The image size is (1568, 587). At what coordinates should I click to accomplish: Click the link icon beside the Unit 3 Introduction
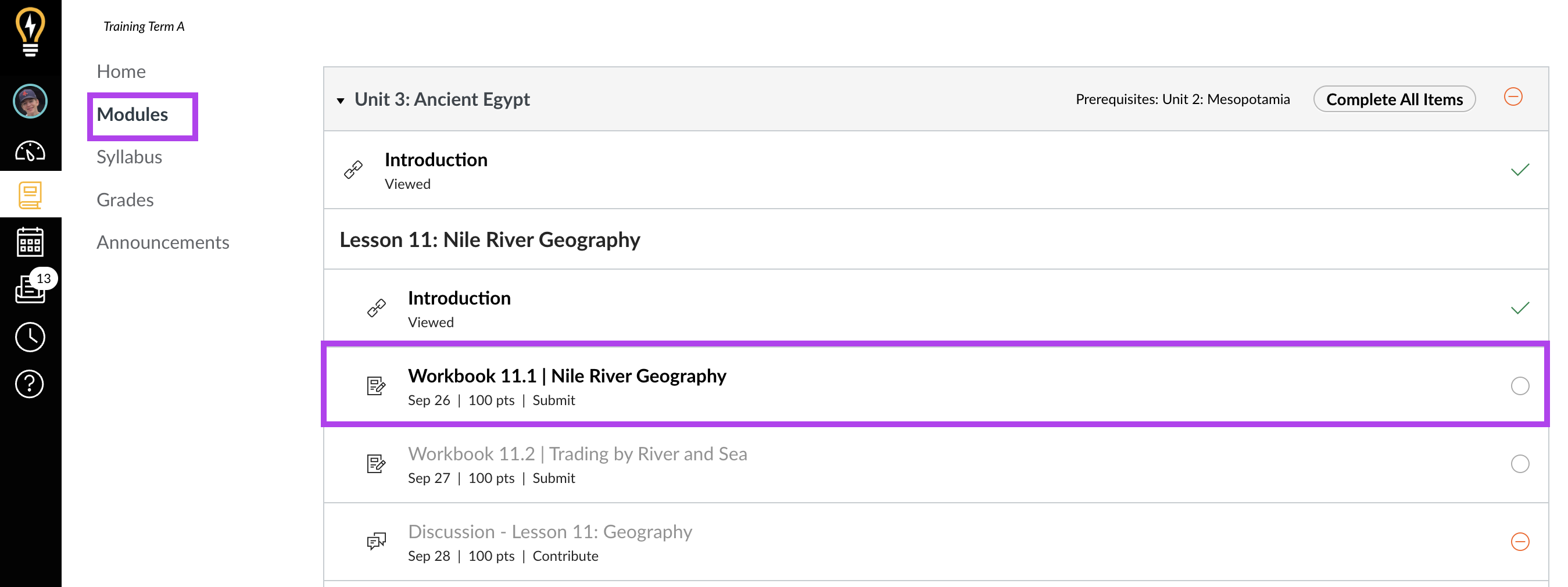pyautogui.click(x=353, y=170)
